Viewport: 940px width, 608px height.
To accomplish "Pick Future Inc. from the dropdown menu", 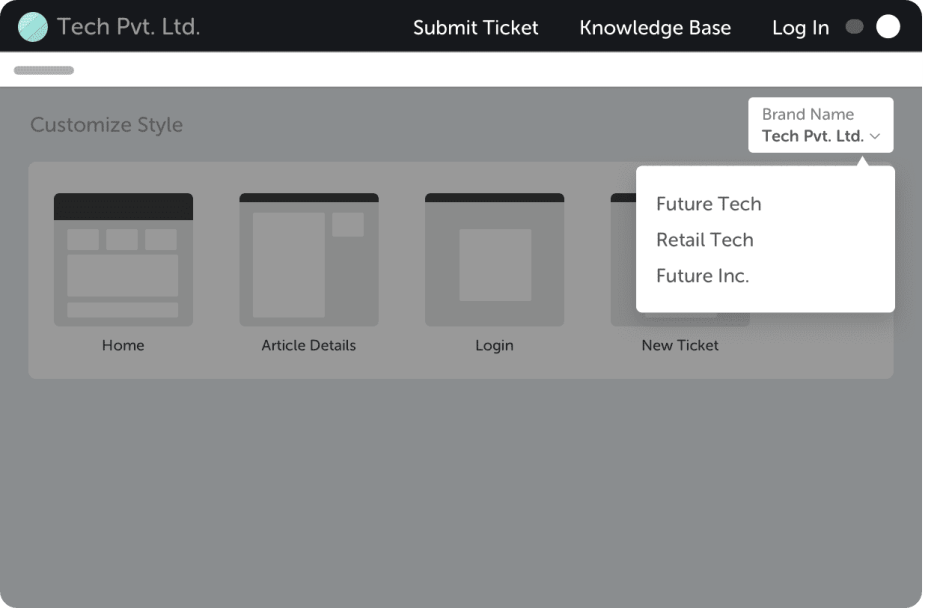I will 702,276.
